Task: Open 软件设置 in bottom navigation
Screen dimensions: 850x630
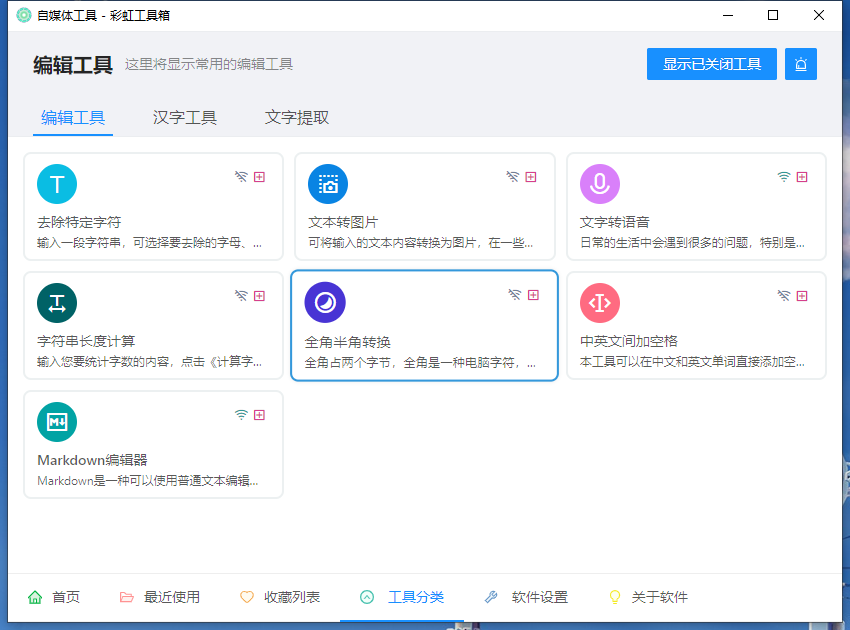Action: [x=526, y=597]
